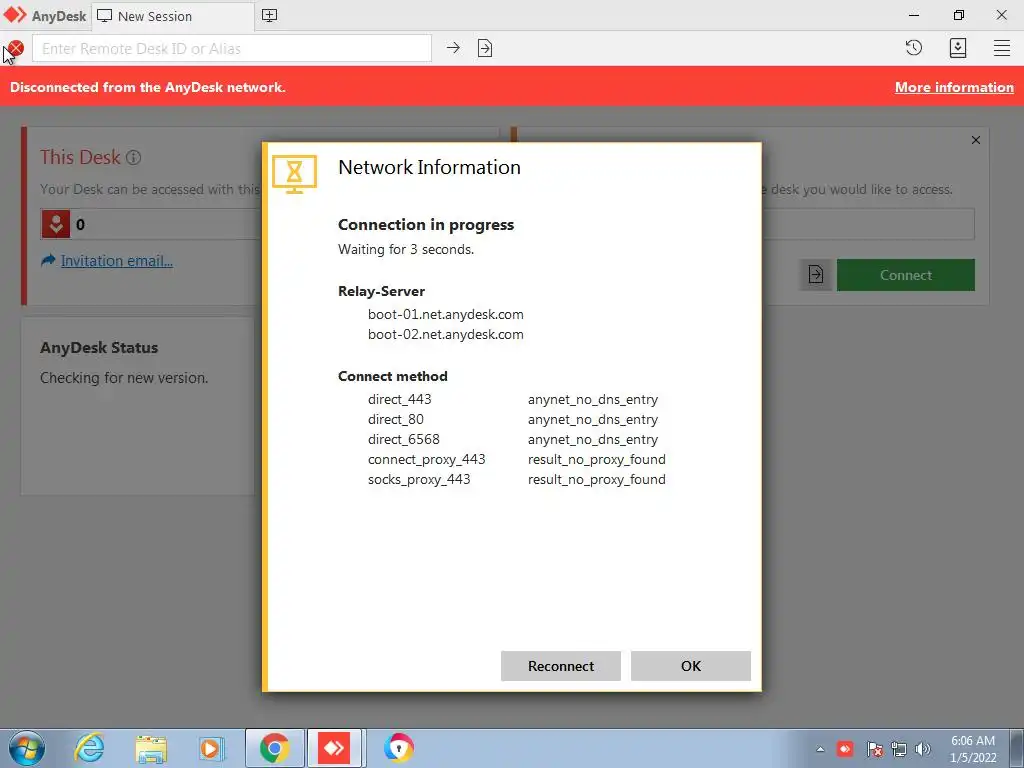Click the green Connect button
Screen dimensions: 1024x768
905,275
